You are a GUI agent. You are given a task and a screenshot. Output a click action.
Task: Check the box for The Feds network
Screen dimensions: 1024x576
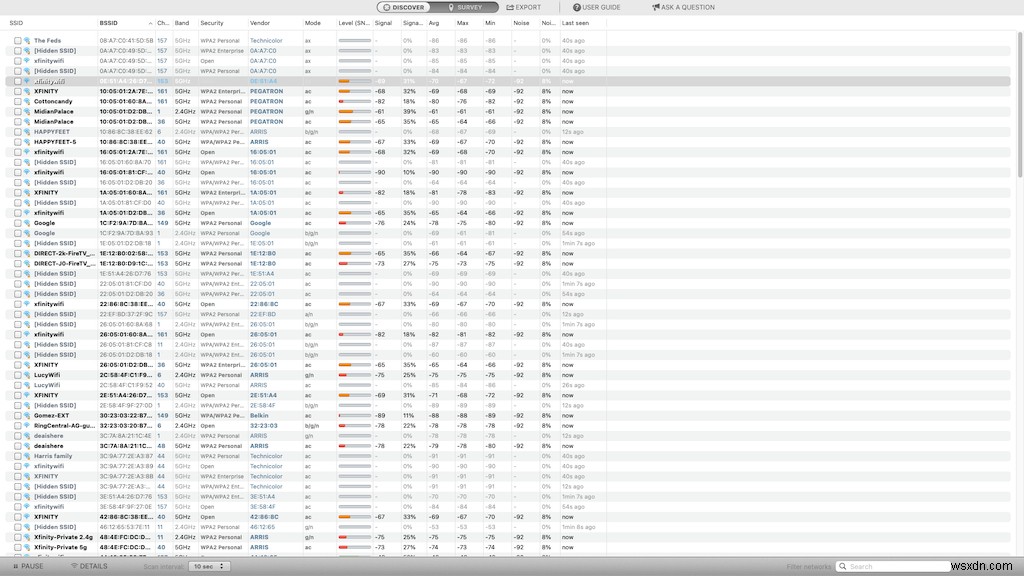(x=18, y=40)
